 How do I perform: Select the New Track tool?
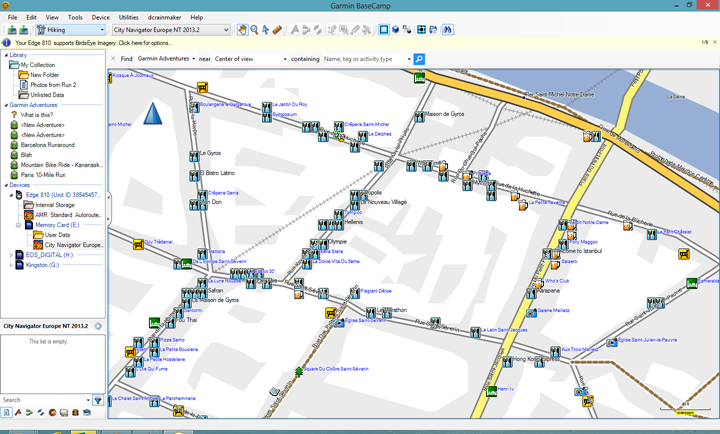click(x=317, y=30)
